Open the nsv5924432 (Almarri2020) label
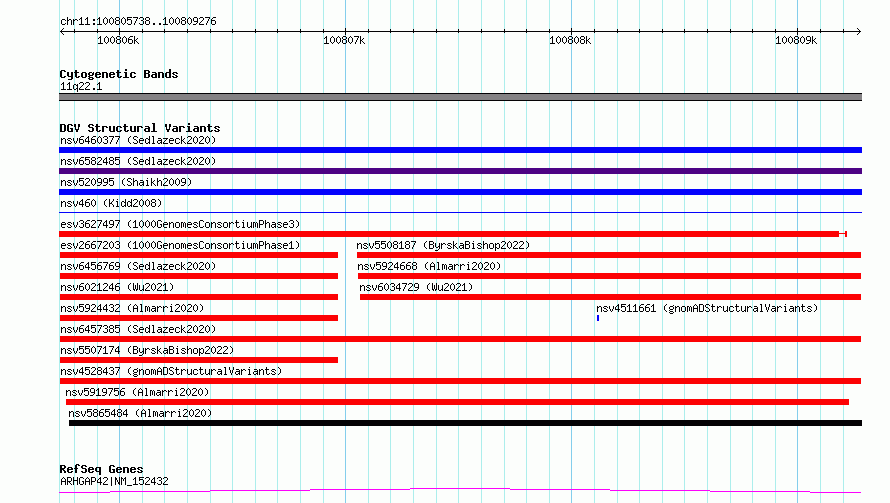Screen dimensions: 890x503 [x=132, y=308]
